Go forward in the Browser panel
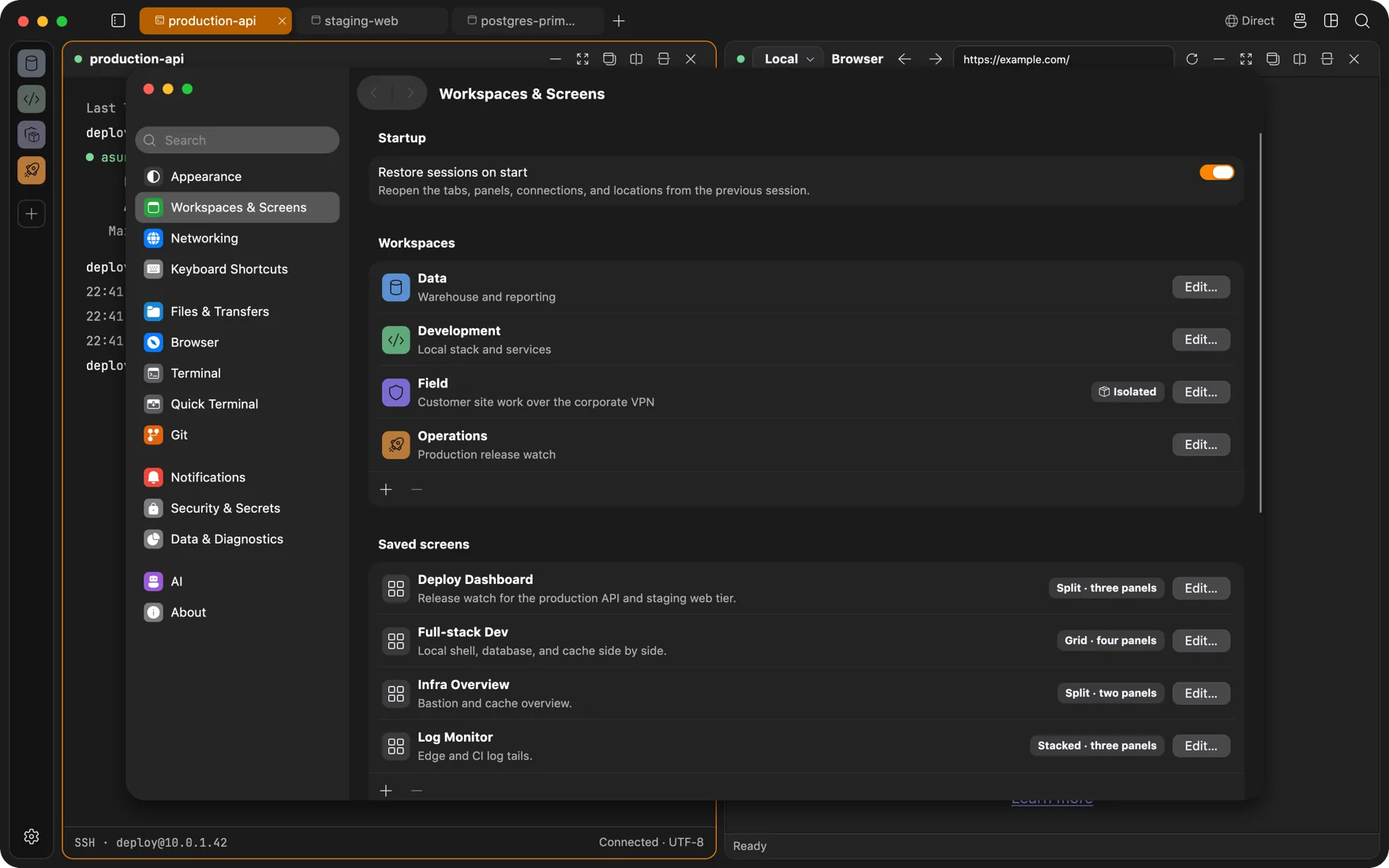This screenshot has height=868, width=1389. tap(935, 59)
